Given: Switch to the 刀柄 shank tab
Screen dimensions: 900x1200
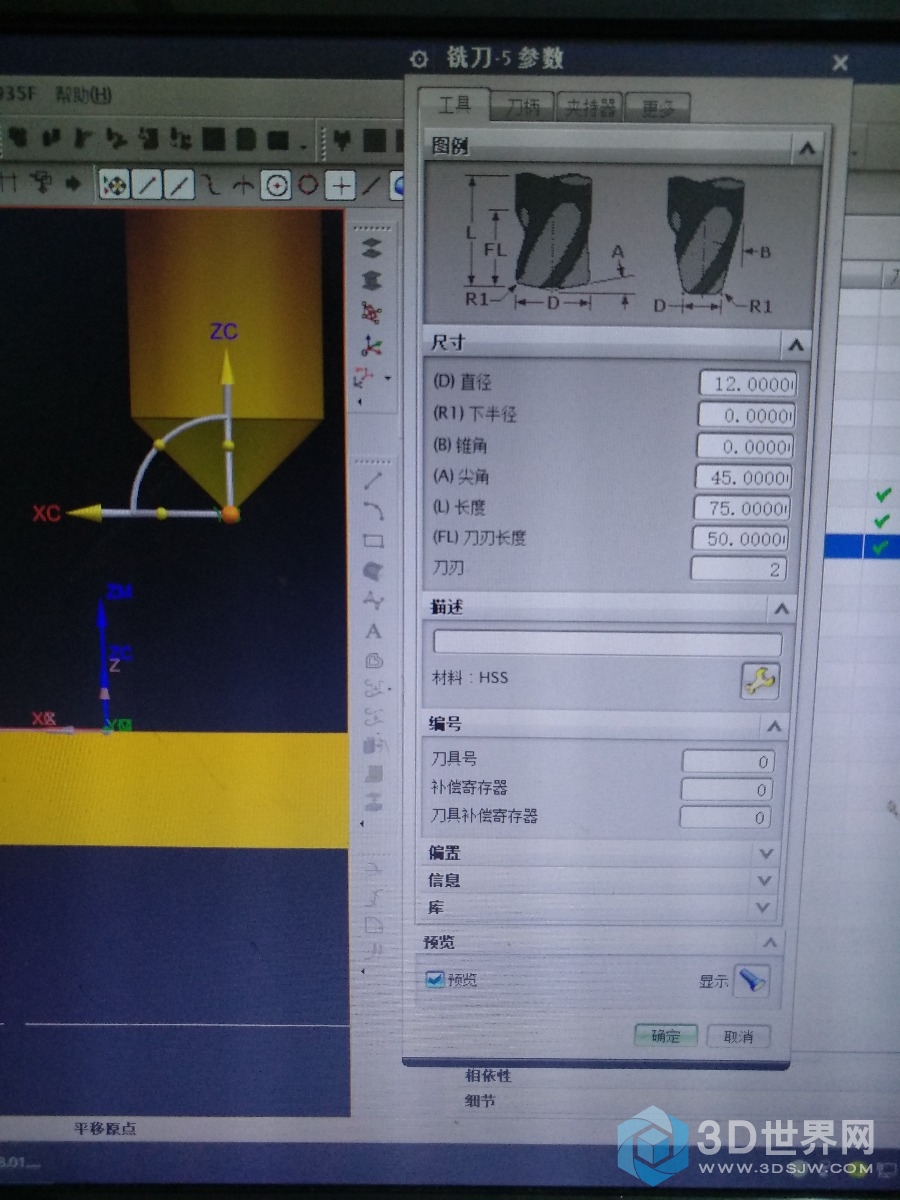Looking at the screenshot, I should [x=525, y=107].
